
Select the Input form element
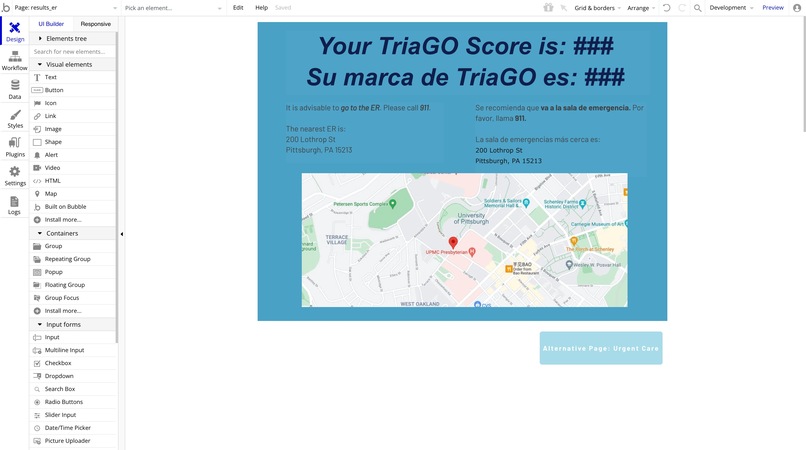[73, 337]
